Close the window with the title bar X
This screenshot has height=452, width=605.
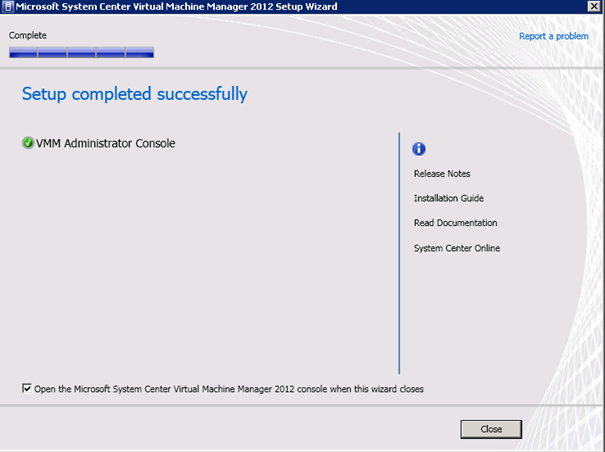594,6
